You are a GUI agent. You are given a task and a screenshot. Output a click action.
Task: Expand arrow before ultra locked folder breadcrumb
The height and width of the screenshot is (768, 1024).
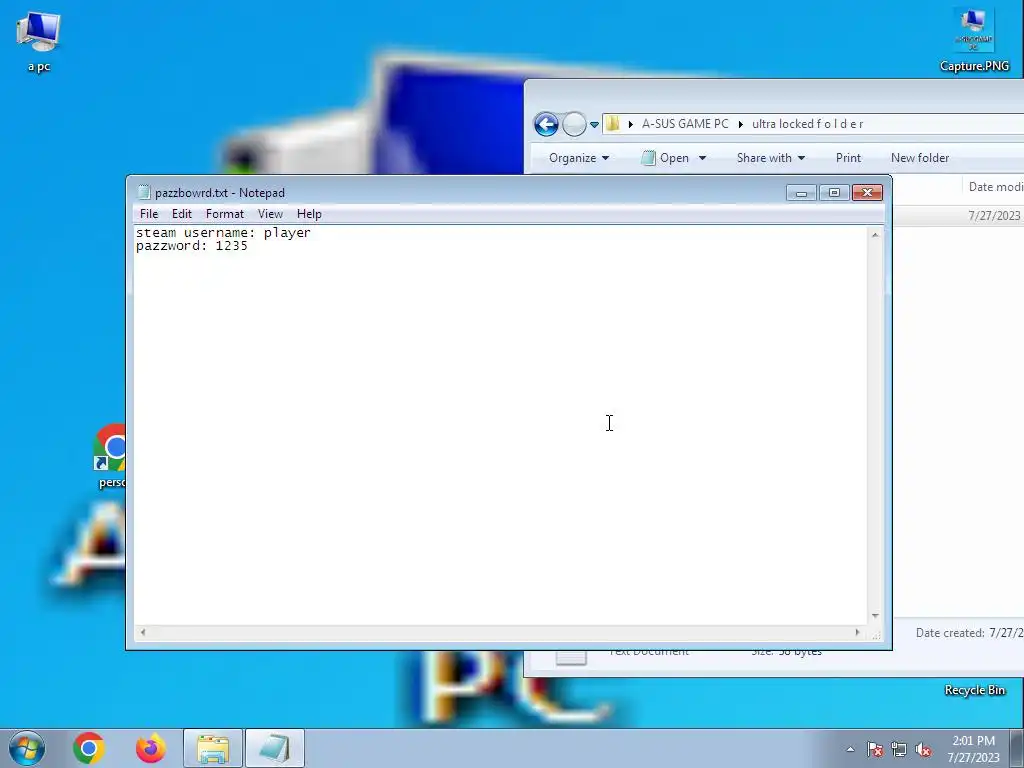coord(741,123)
